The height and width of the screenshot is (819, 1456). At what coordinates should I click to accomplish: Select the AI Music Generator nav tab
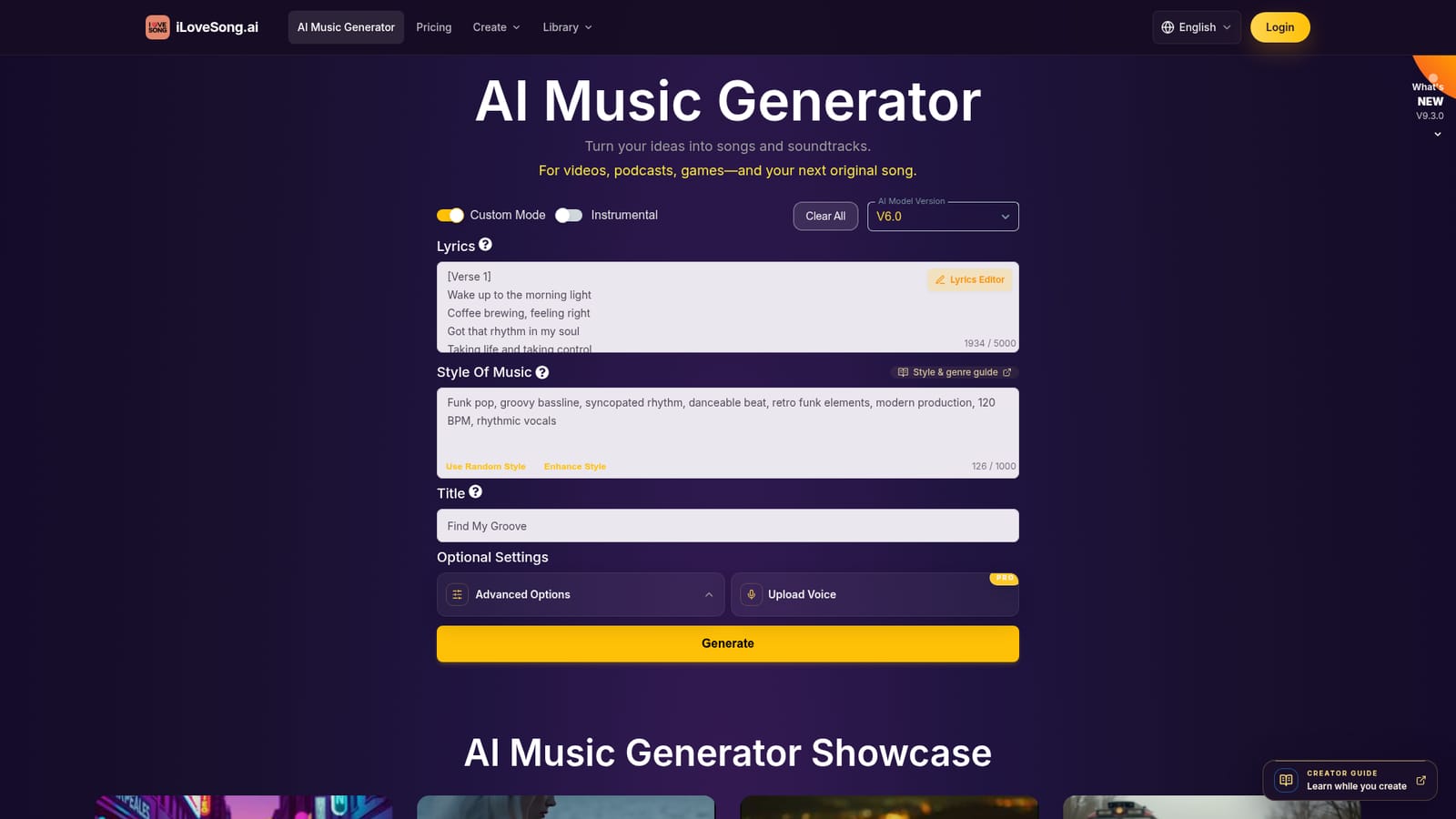tap(346, 27)
